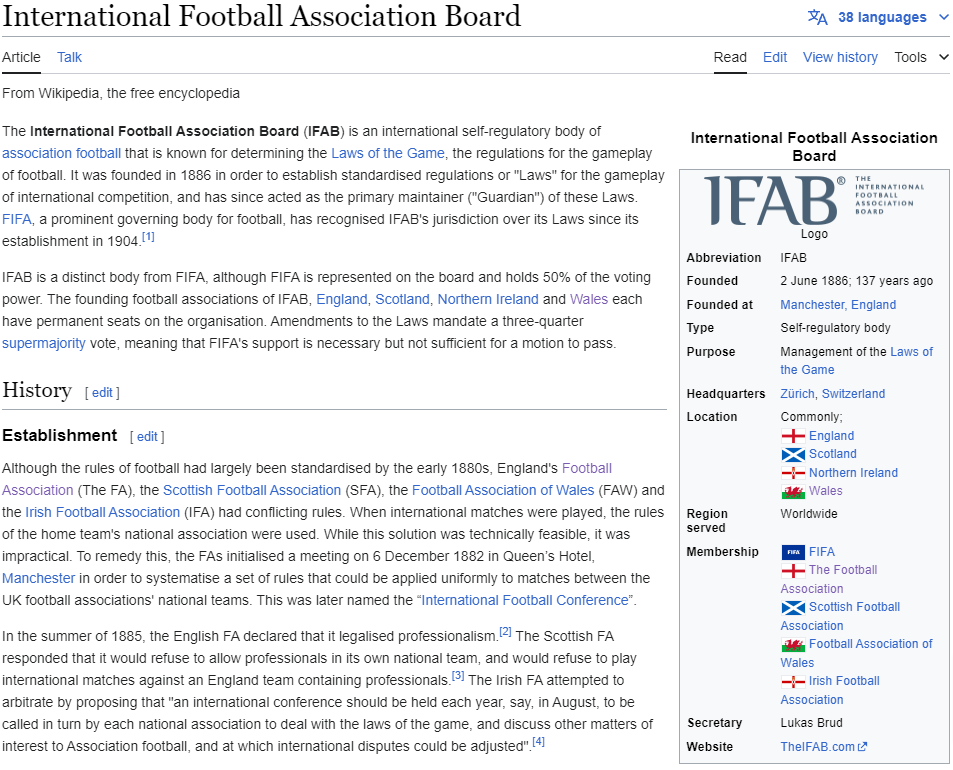This screenshot has width=953, height=770.
Task: Open Football Association of Wales link in Establishment
Action: (503, 490)
